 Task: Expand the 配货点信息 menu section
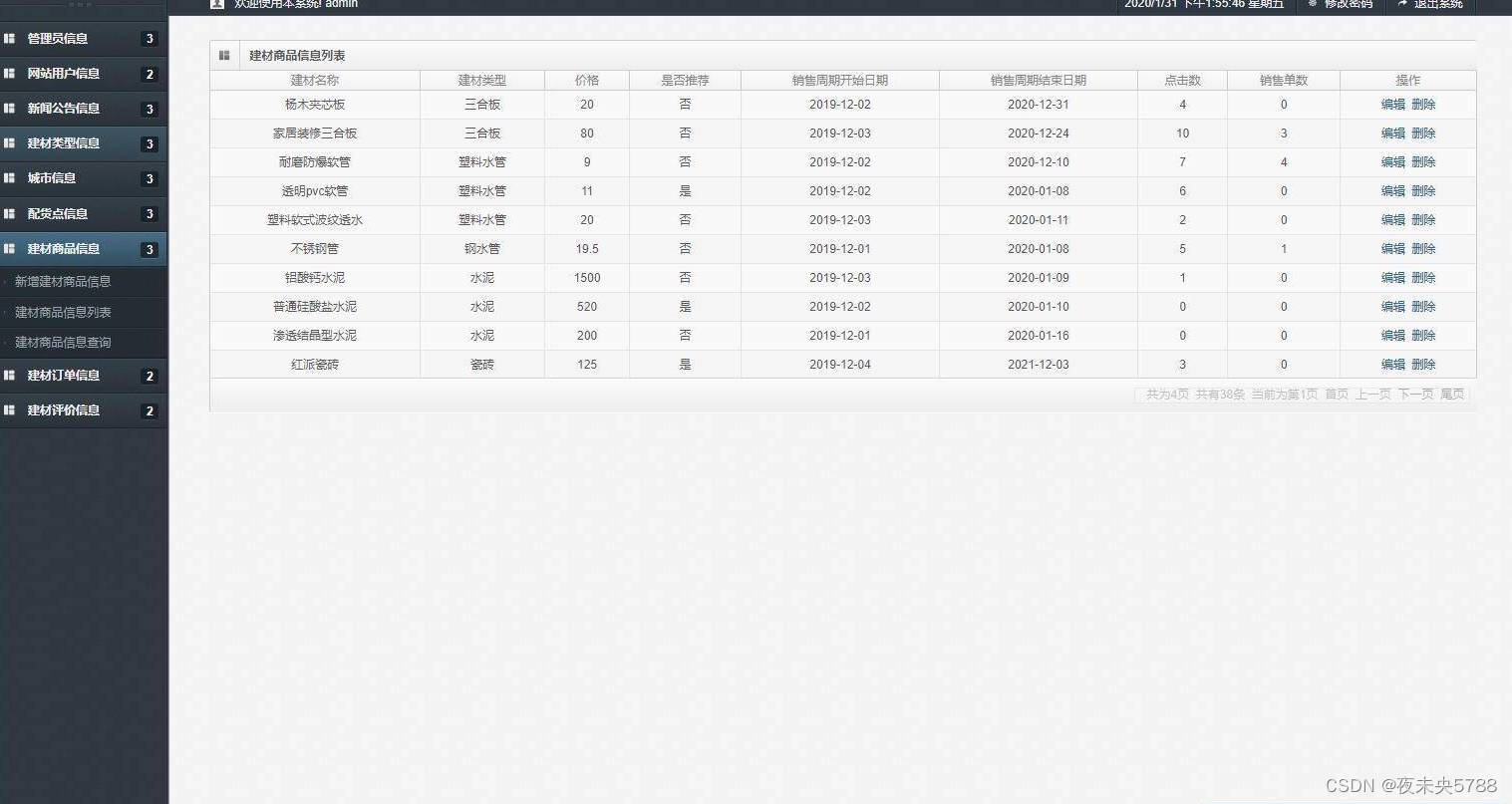click(84, 214)
